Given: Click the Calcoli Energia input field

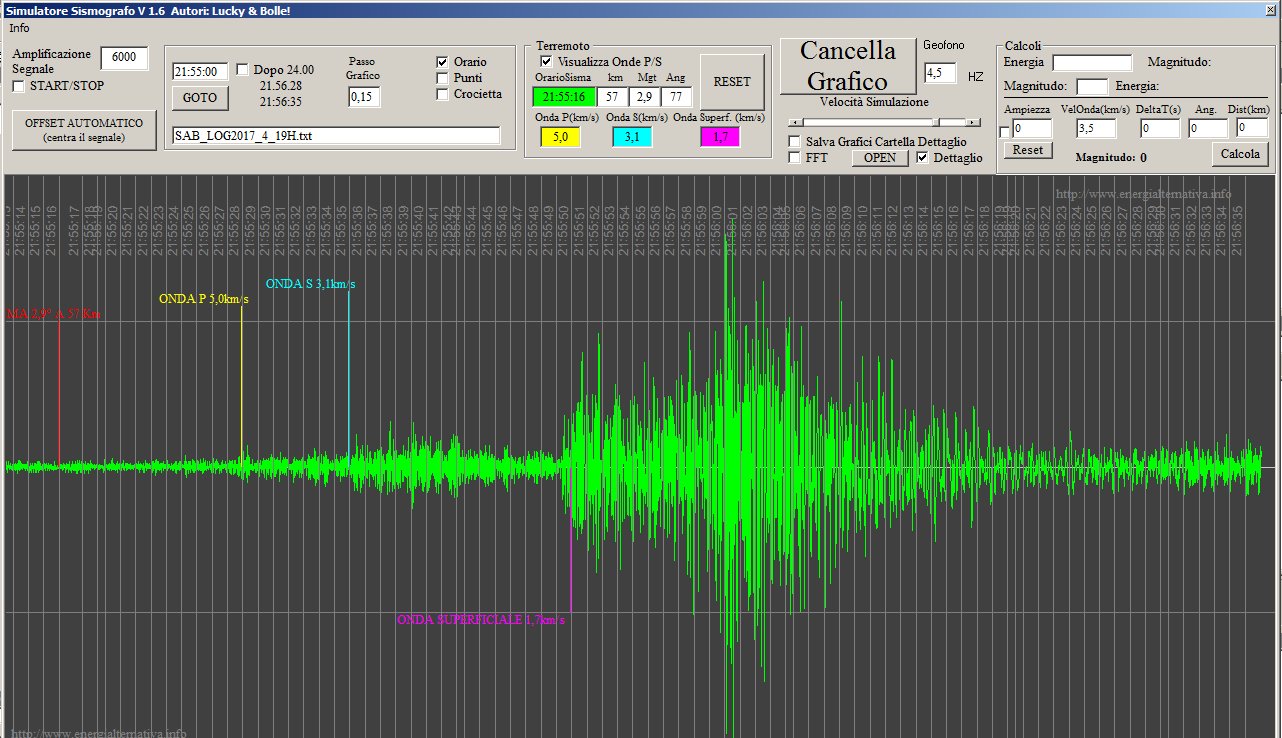Looking at the screenshot, I should 1092,63.
